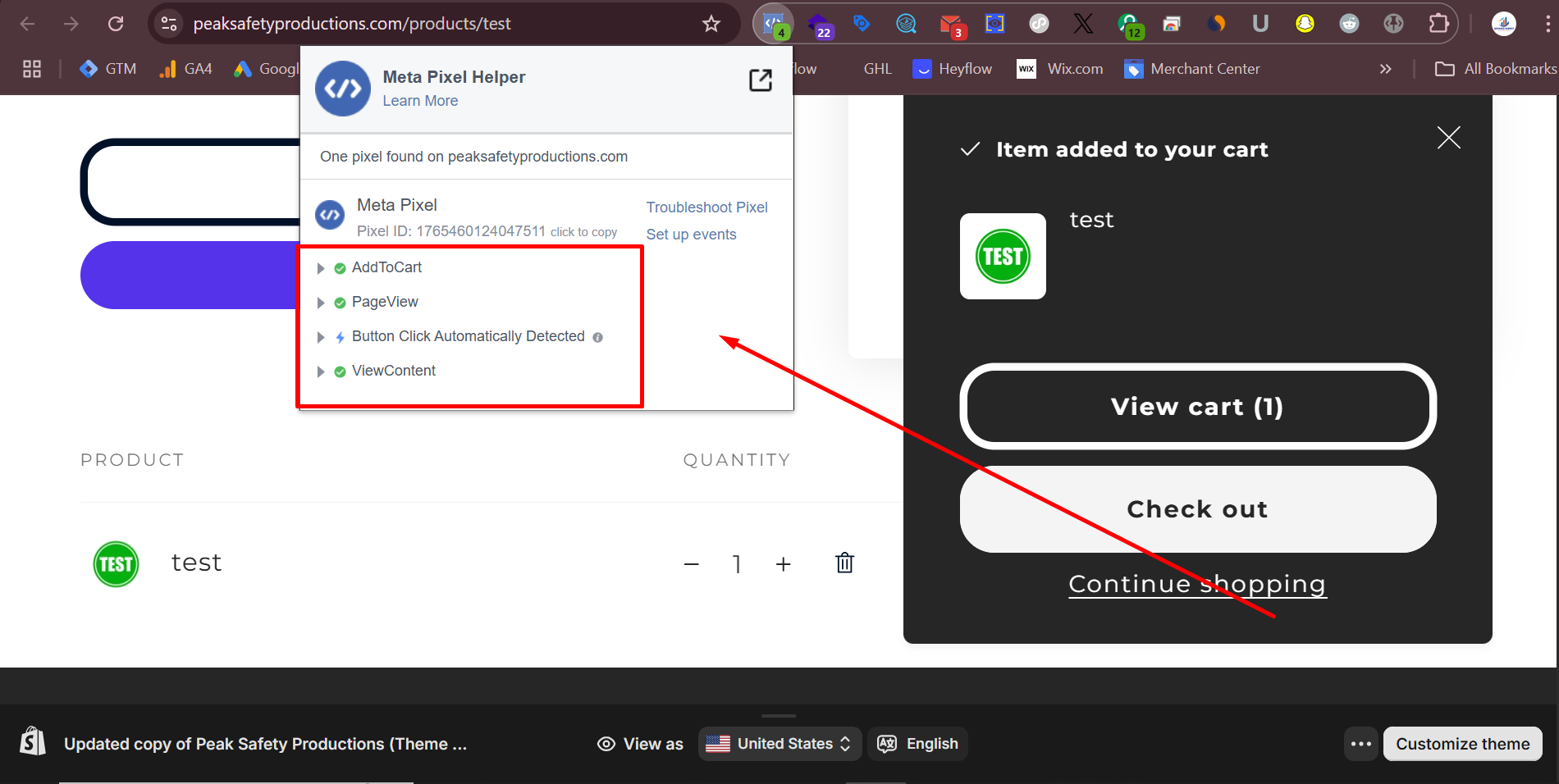Reload the current page
Viewport: 1559px width, 784px height.
116,24
